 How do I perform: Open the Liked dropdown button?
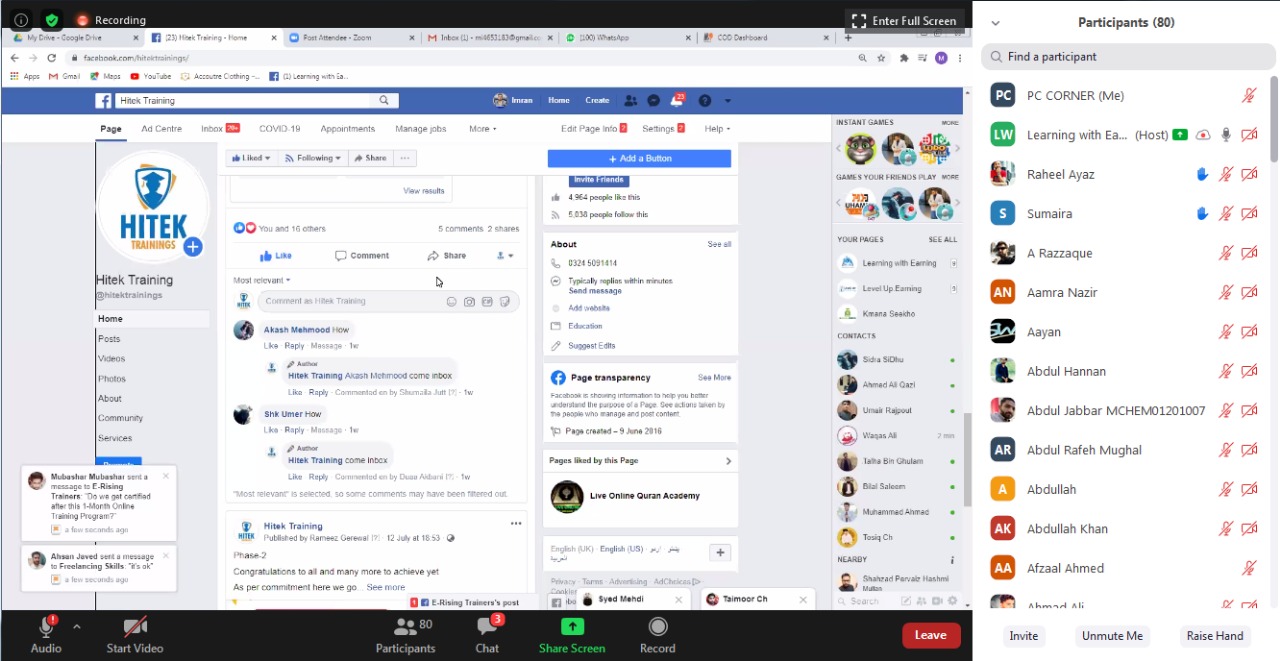click(249, 158)
